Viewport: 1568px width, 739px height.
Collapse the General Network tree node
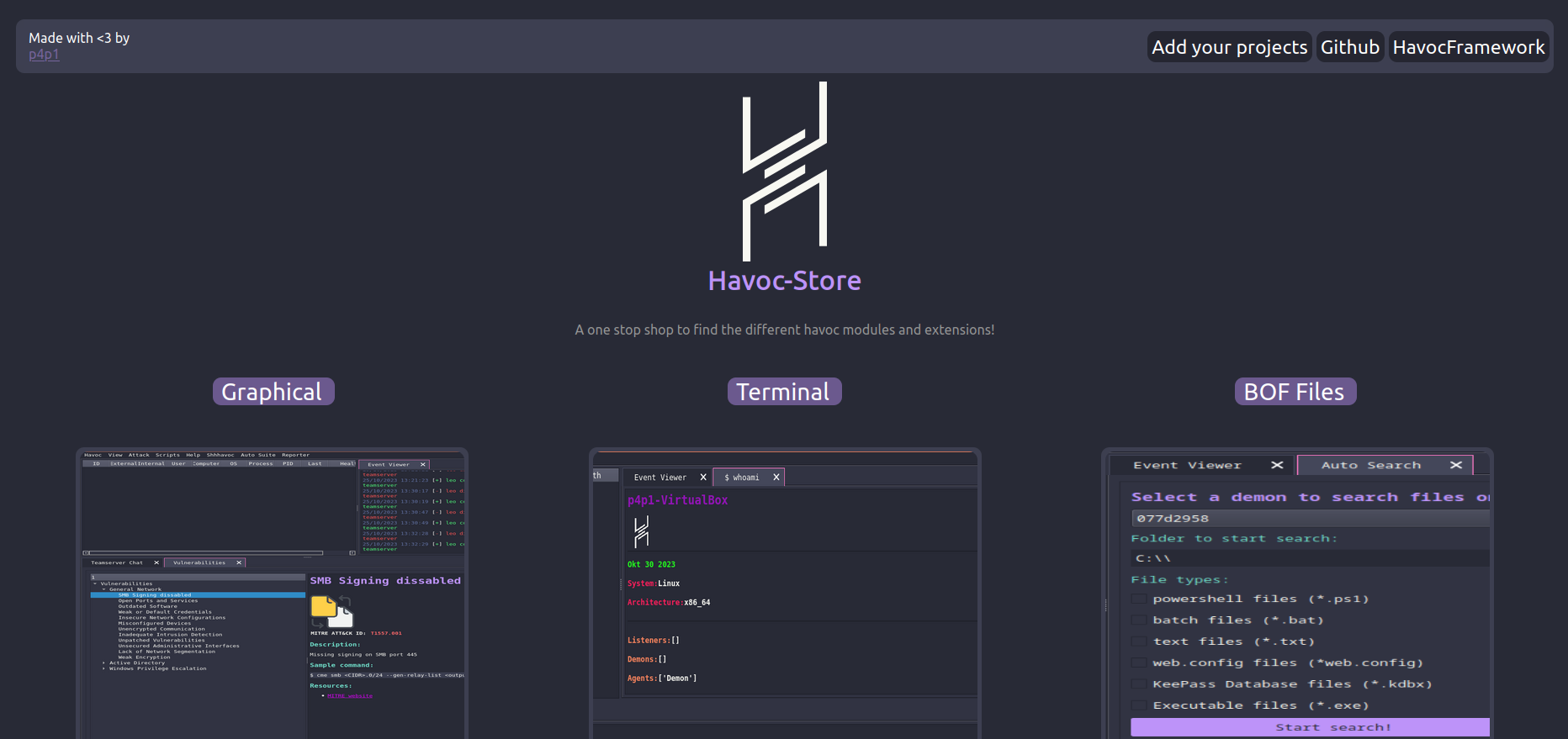104,589
